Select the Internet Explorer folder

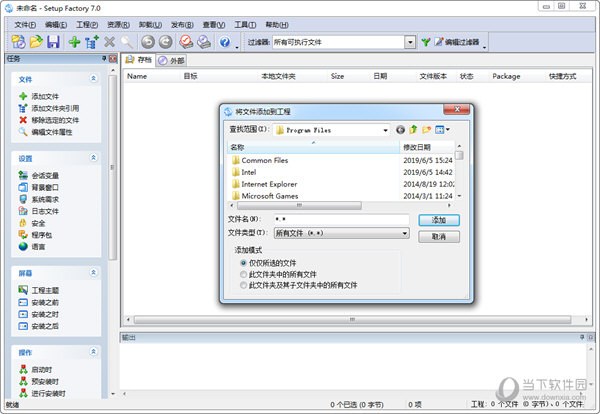[x=264, y=184]
